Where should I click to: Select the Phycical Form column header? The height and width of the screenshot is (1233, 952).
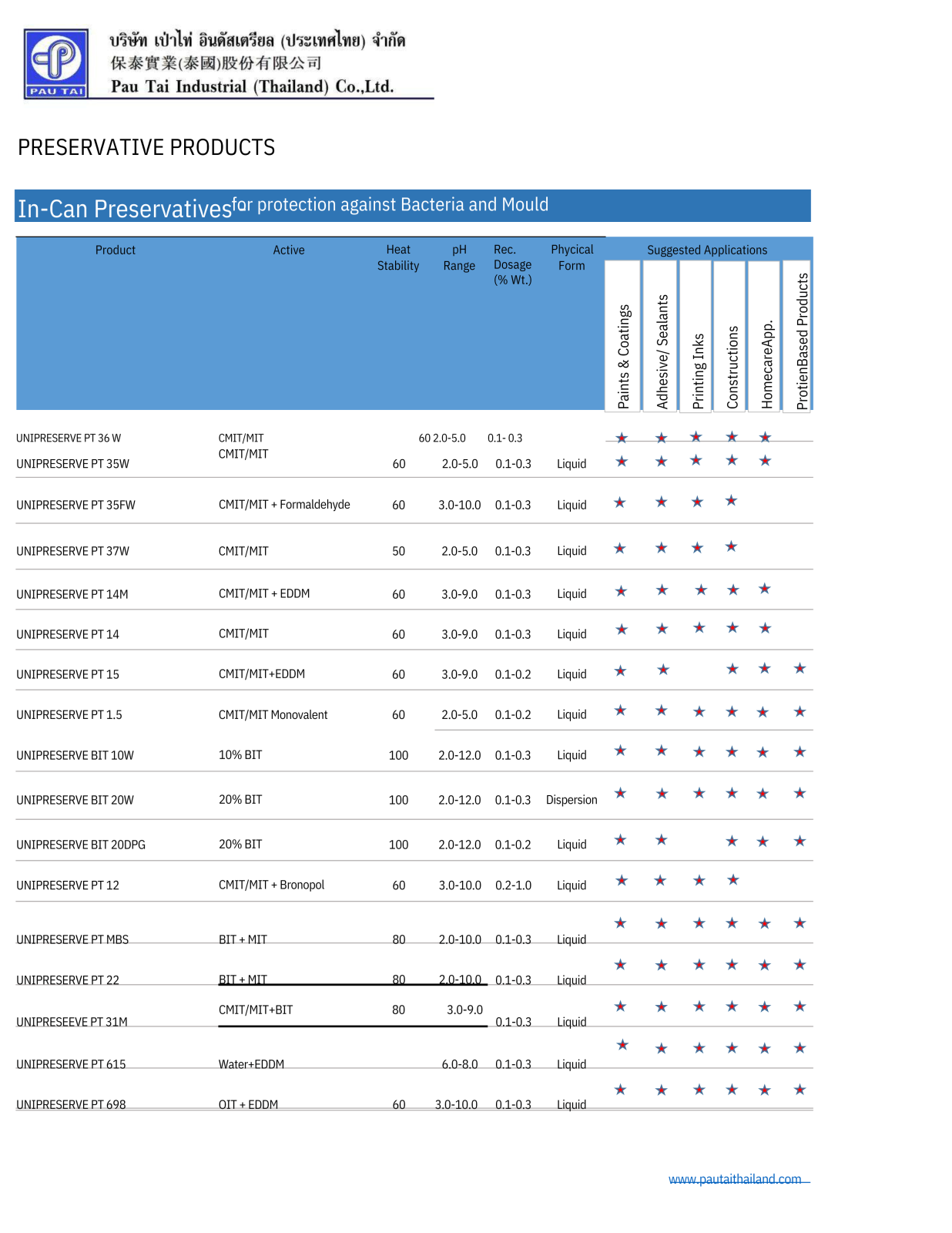tap(572, 257)
